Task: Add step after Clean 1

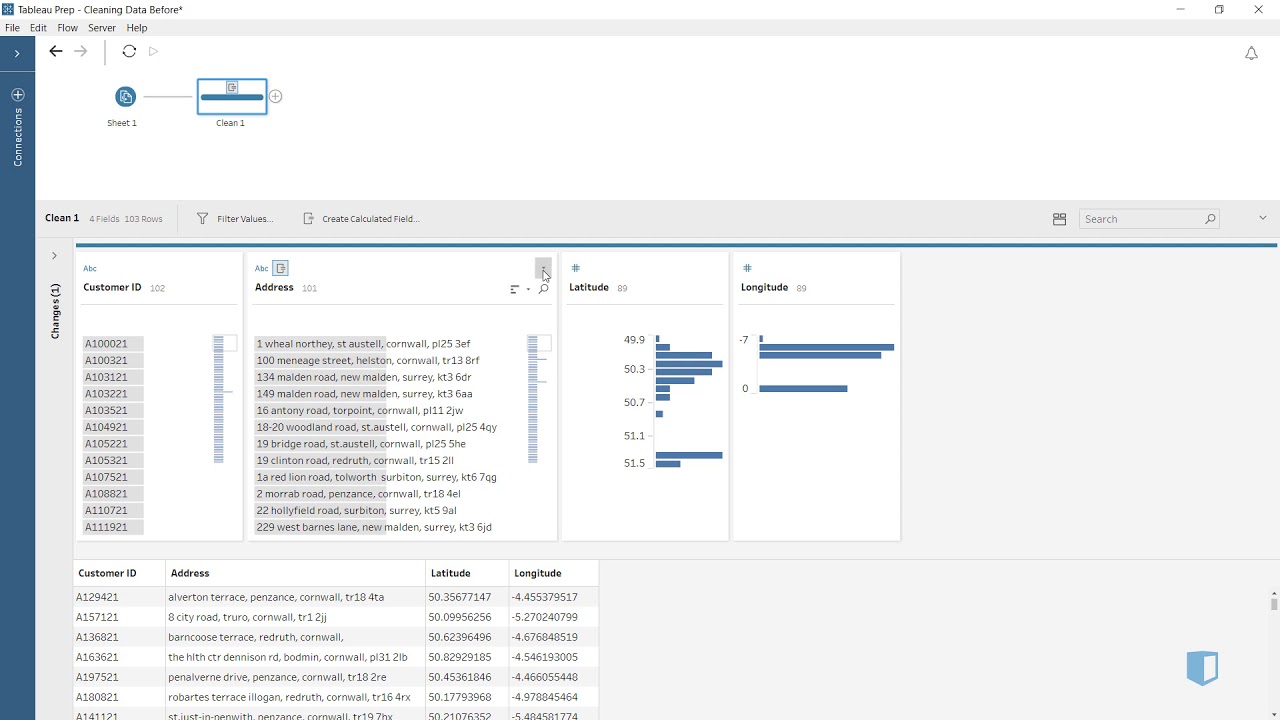Action: tap(276, 97)
